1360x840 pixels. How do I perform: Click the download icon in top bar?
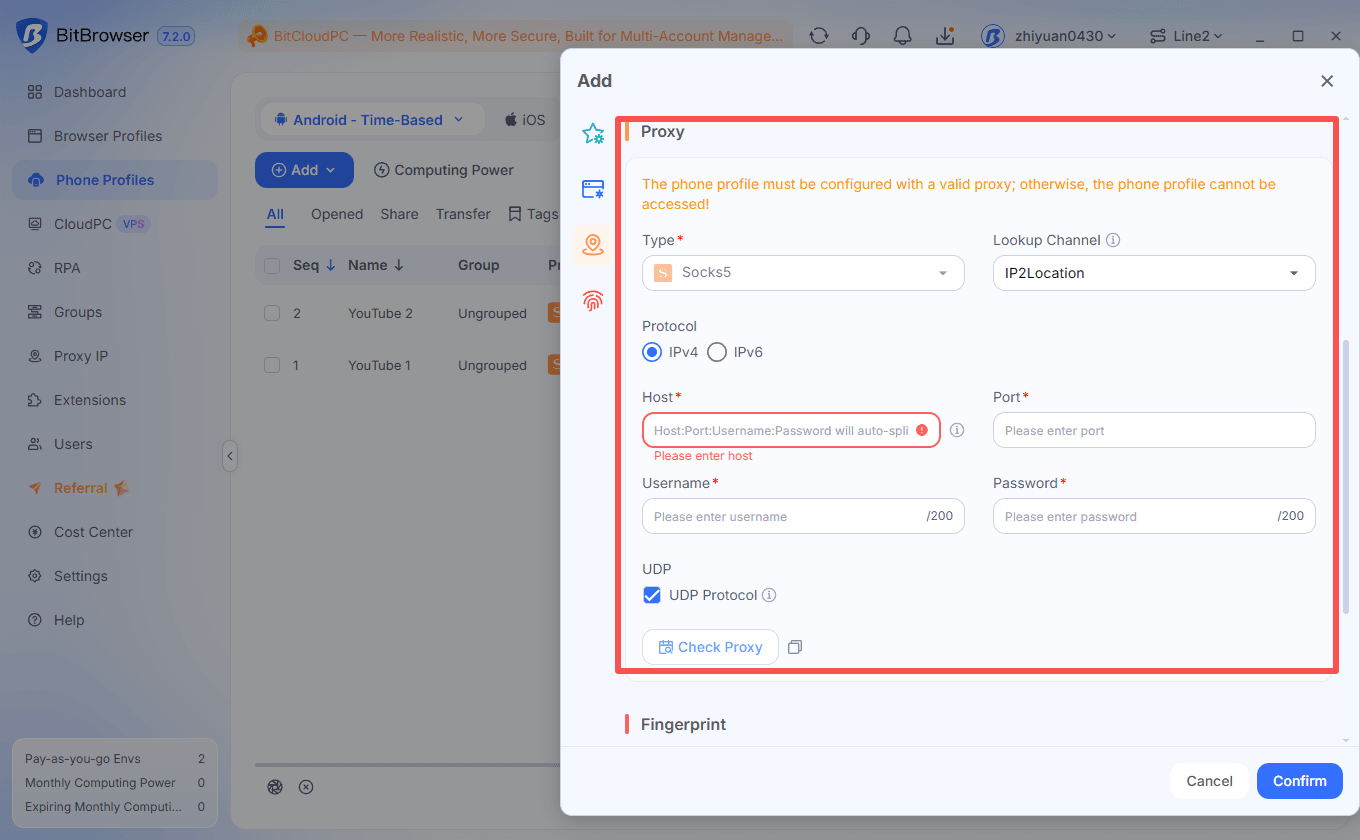(x=945, y=36)
